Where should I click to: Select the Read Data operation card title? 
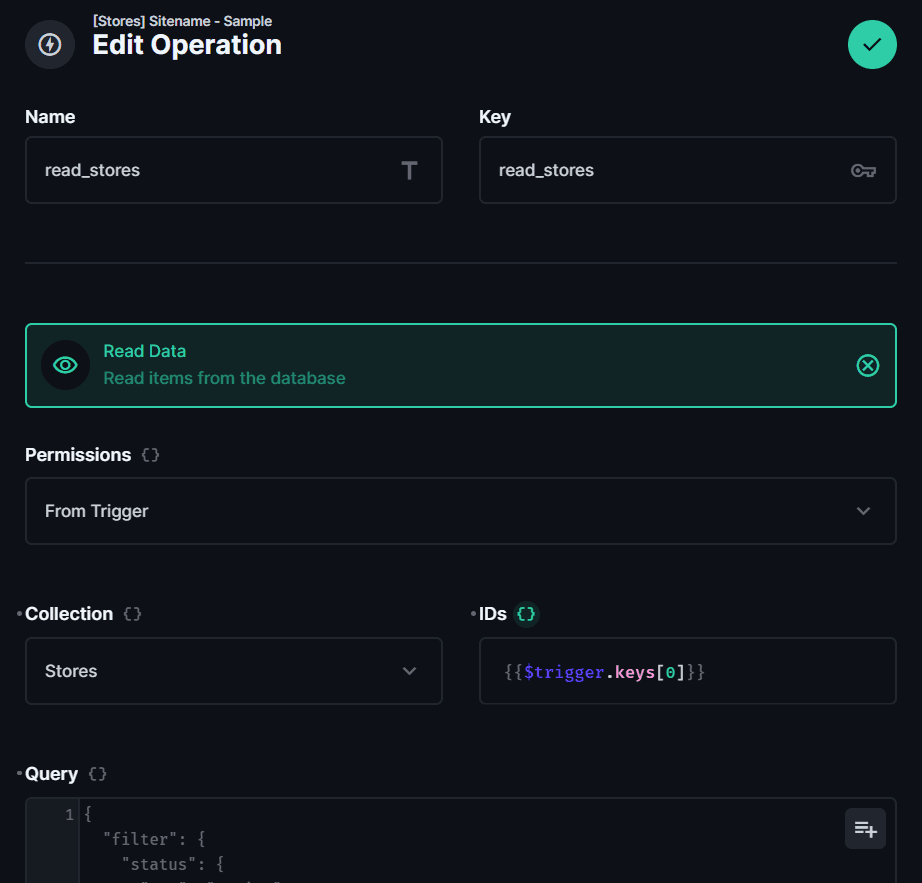(x=145, y=351)
